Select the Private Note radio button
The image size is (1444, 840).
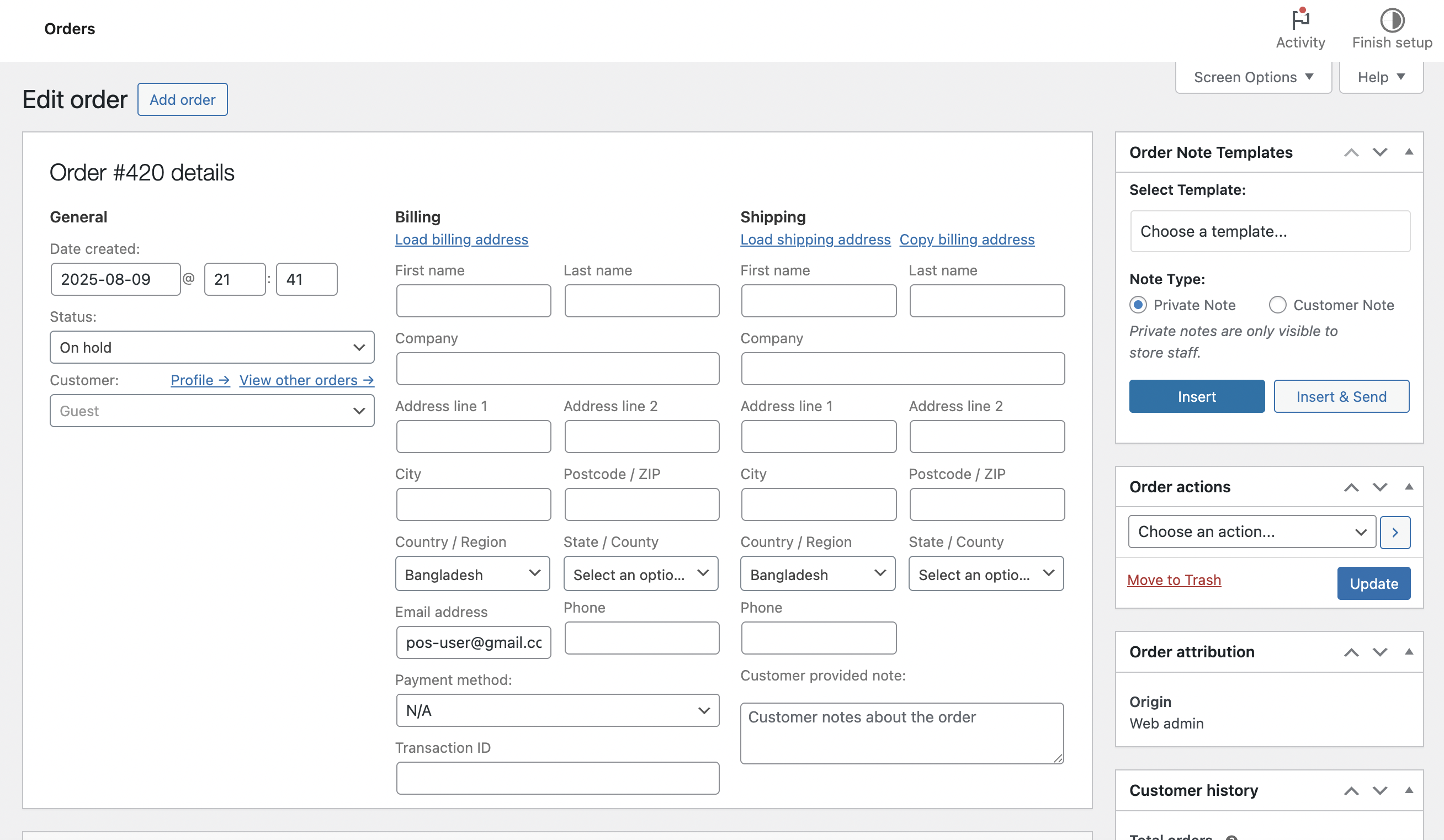pos(1138,305)
